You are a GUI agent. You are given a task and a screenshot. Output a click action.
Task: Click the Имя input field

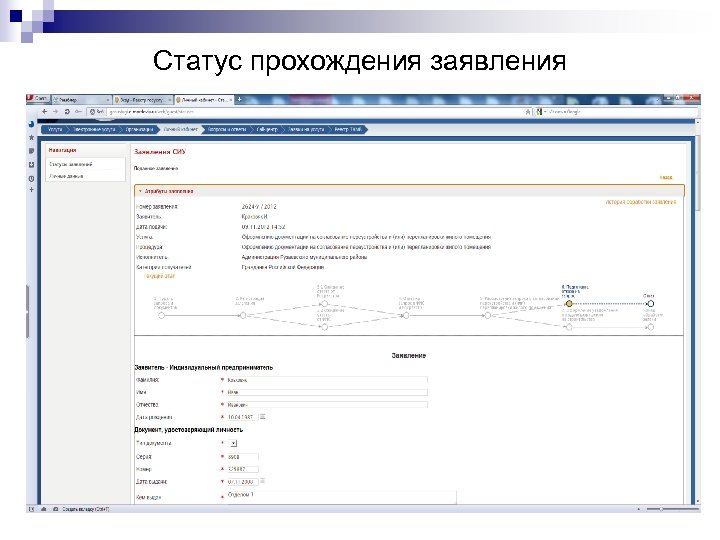tap(327, 392)
